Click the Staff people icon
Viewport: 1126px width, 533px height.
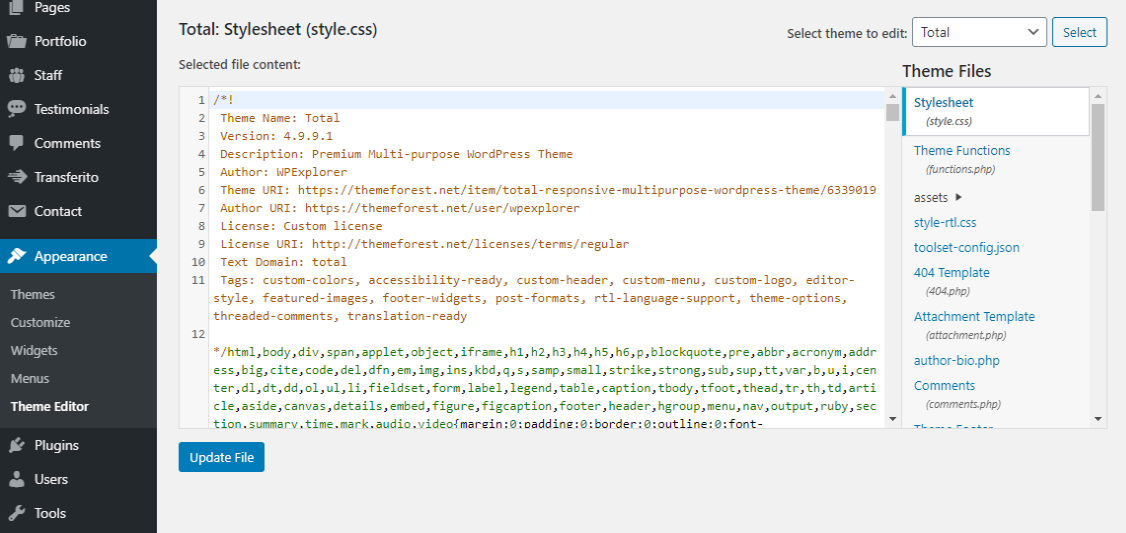pyautogui.click(x=17, y=76)
